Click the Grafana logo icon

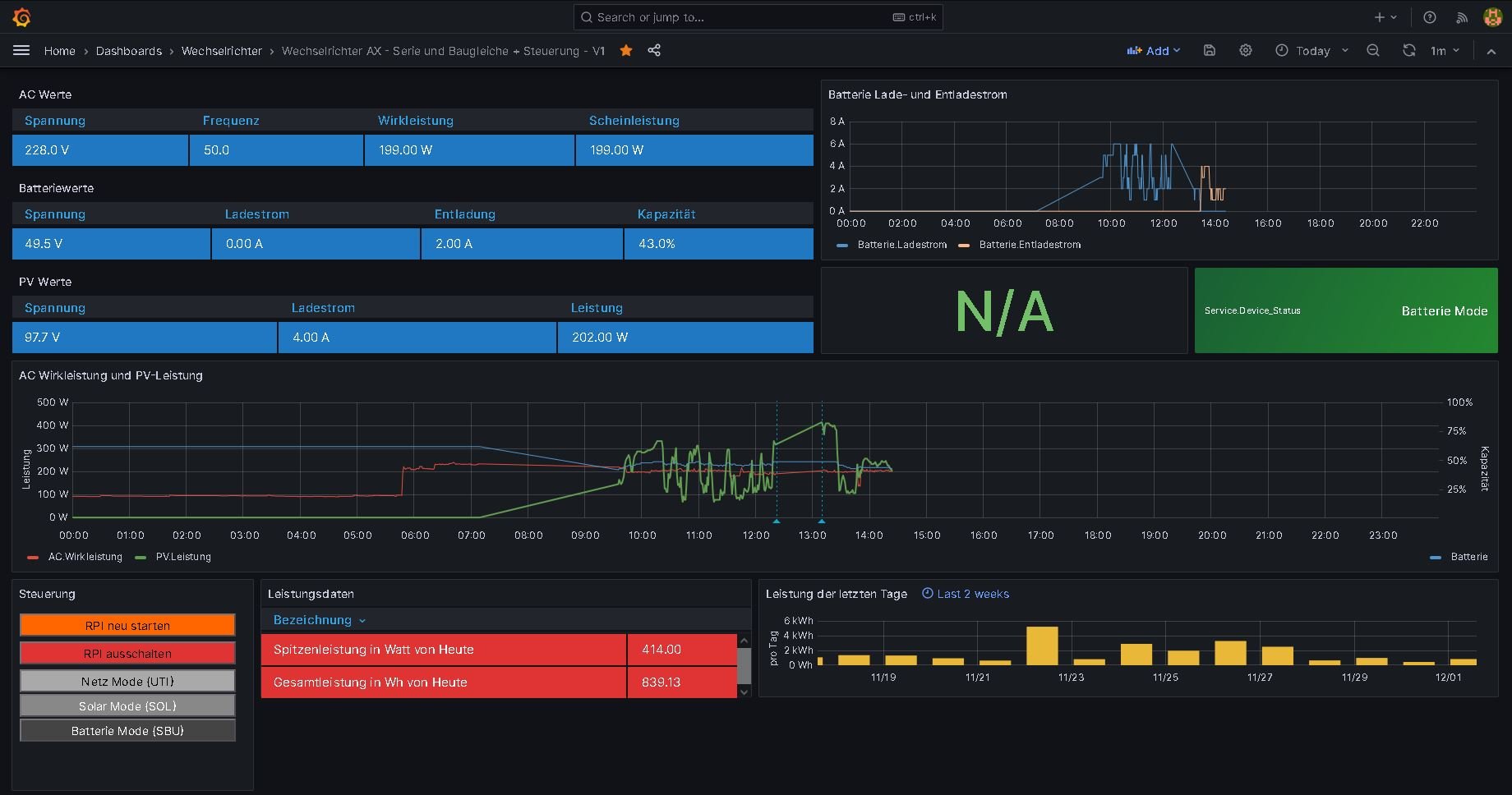(x=22, y=17)
